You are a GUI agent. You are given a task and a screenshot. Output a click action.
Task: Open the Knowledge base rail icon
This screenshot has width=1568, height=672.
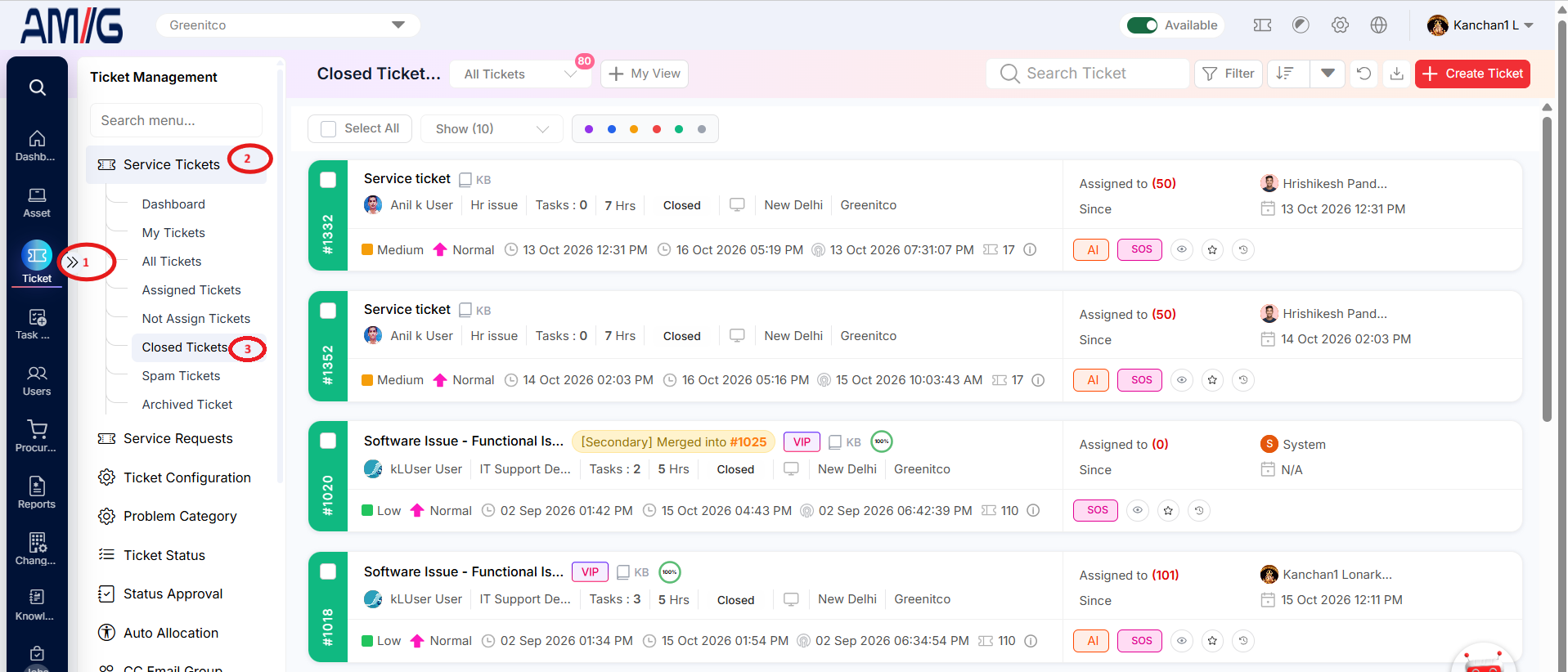point(37,605)
